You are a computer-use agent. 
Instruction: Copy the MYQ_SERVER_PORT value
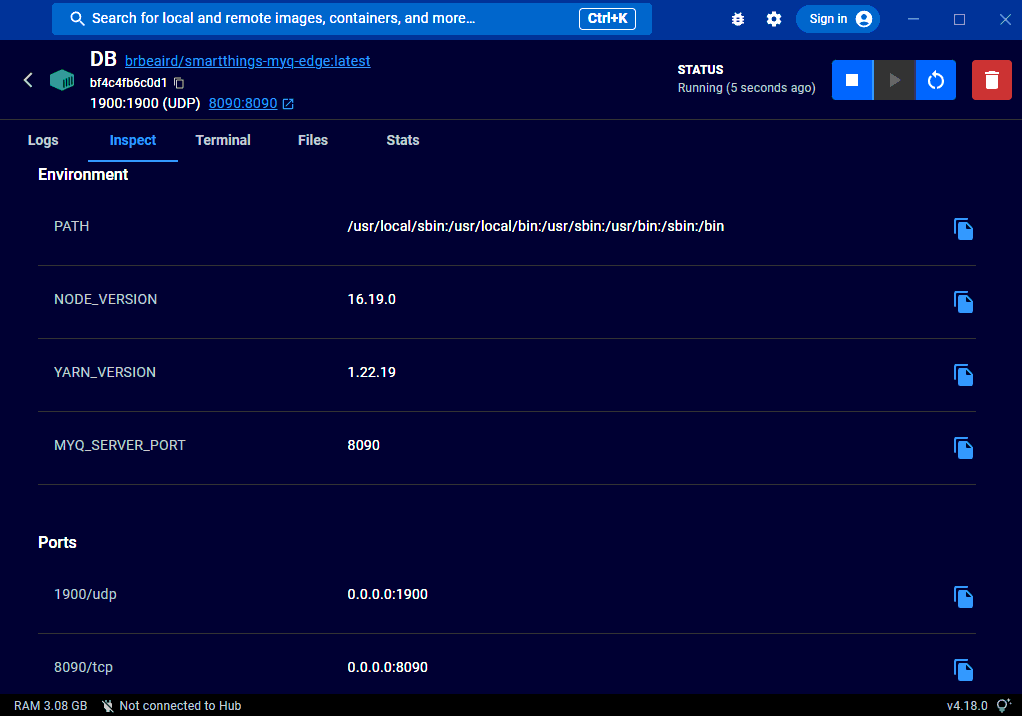click(963, 448)
